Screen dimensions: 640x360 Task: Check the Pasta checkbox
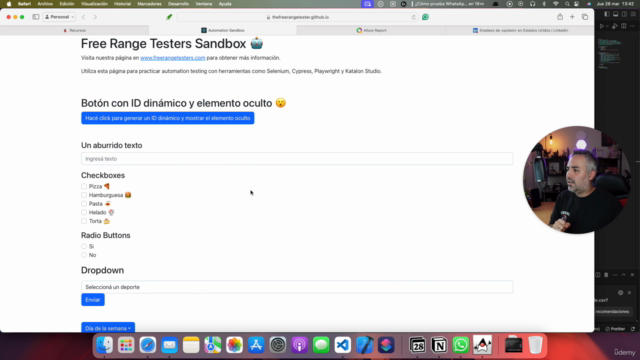point(84,204)
